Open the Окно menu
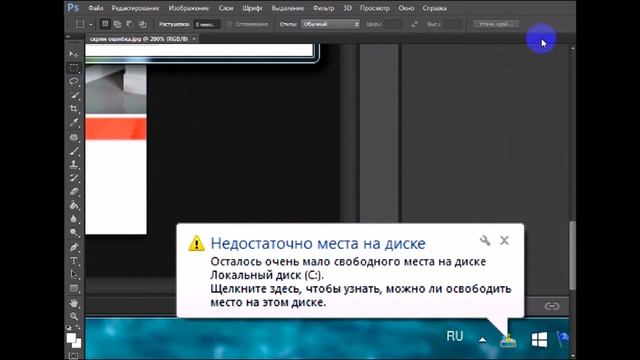Image resolution: width=640 pixels, height=360 pixels. (406, 8)
